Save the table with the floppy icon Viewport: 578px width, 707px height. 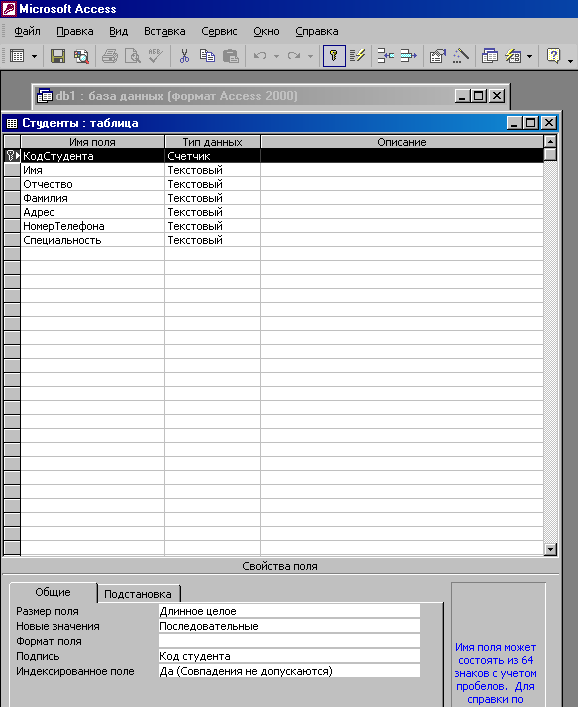coord(58,56)
